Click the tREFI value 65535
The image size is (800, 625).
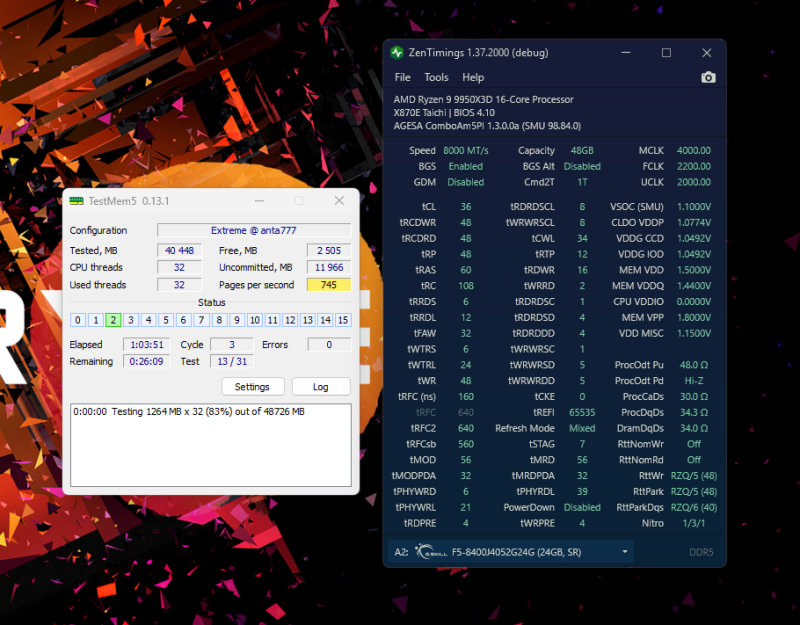(582, 412)
